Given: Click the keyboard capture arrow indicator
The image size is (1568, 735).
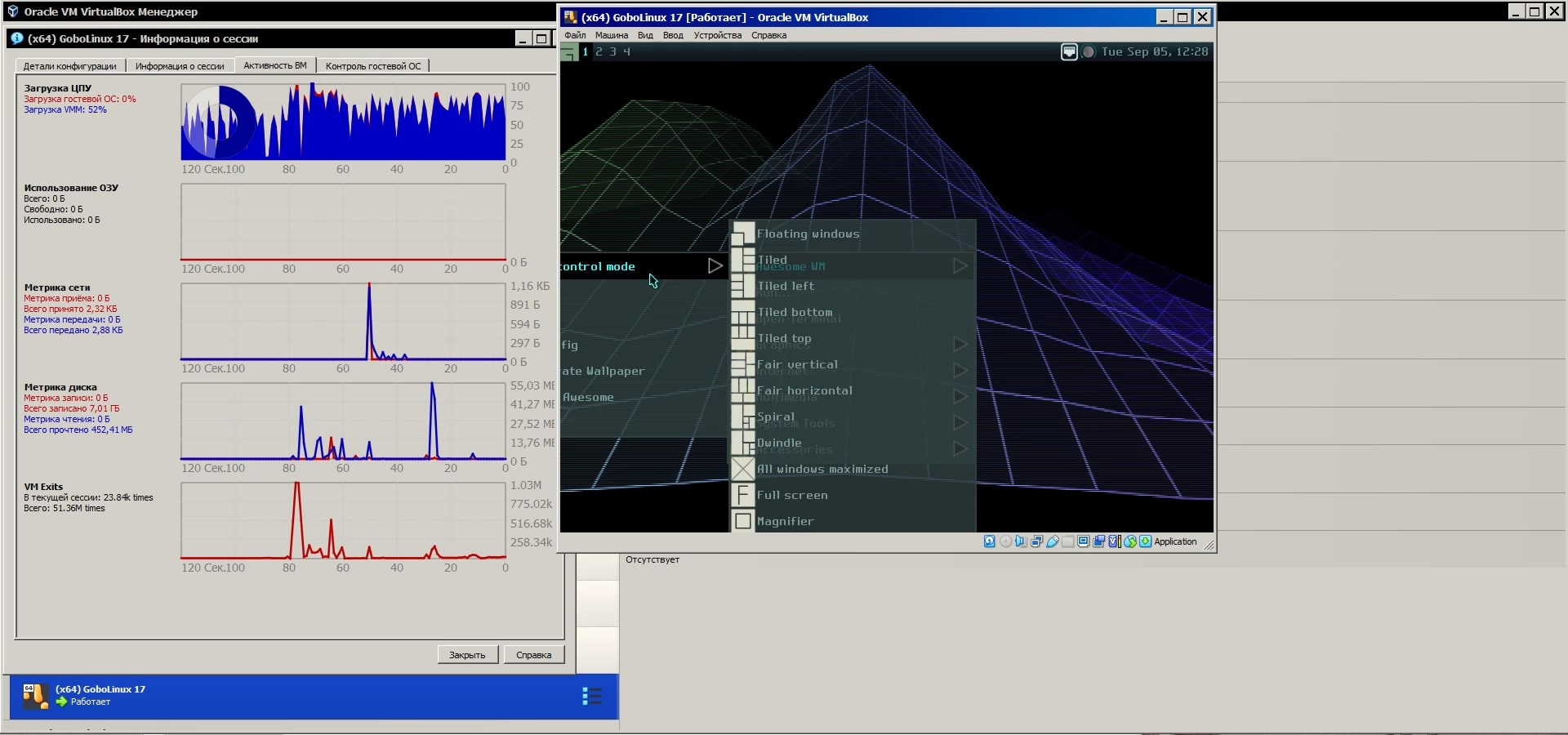Looking at the screenshot, I should pyautogui.click(x=1145, y=541).
